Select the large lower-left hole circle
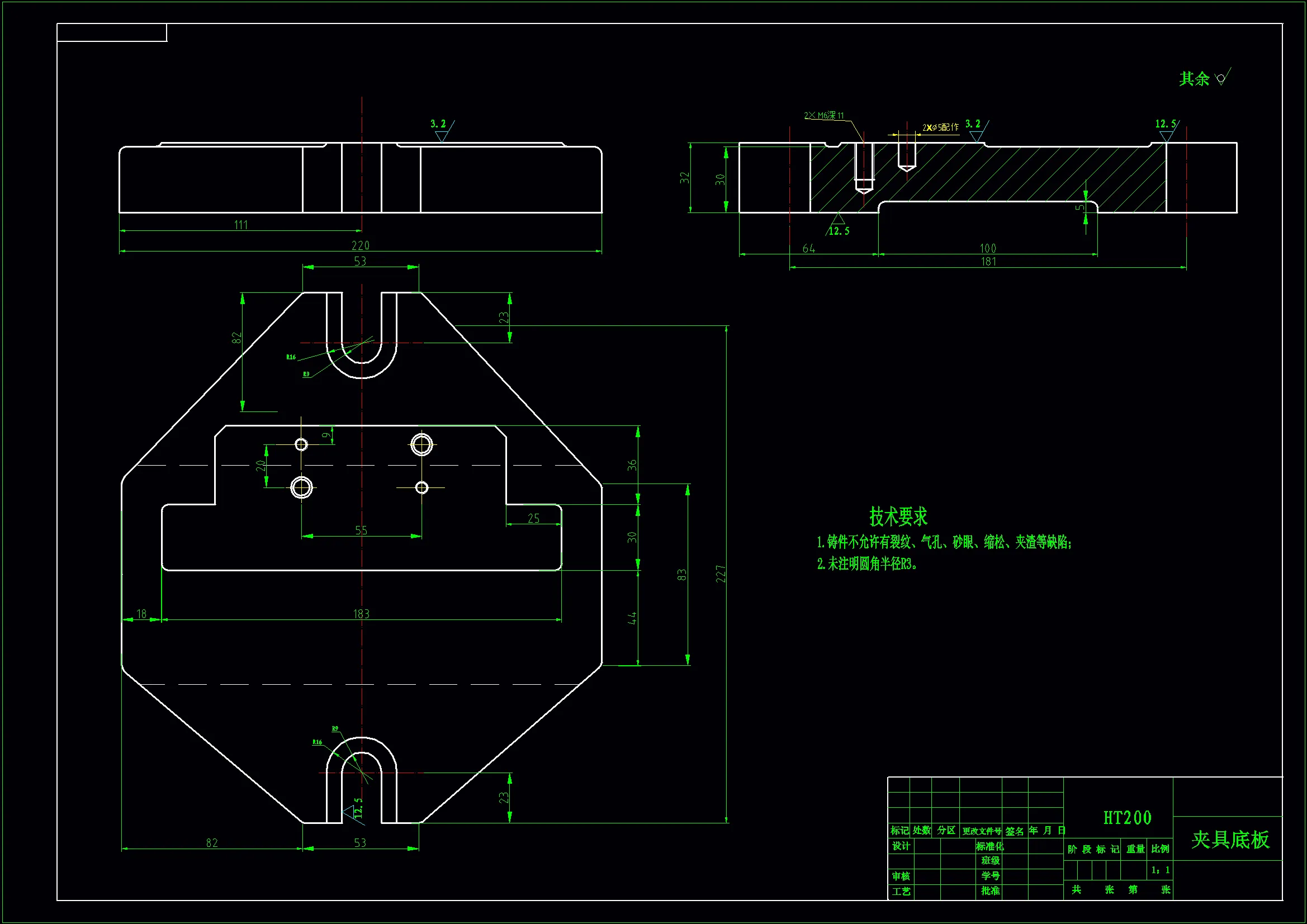The width and height of the screenshot is (1307, 924). coord(301,487)
